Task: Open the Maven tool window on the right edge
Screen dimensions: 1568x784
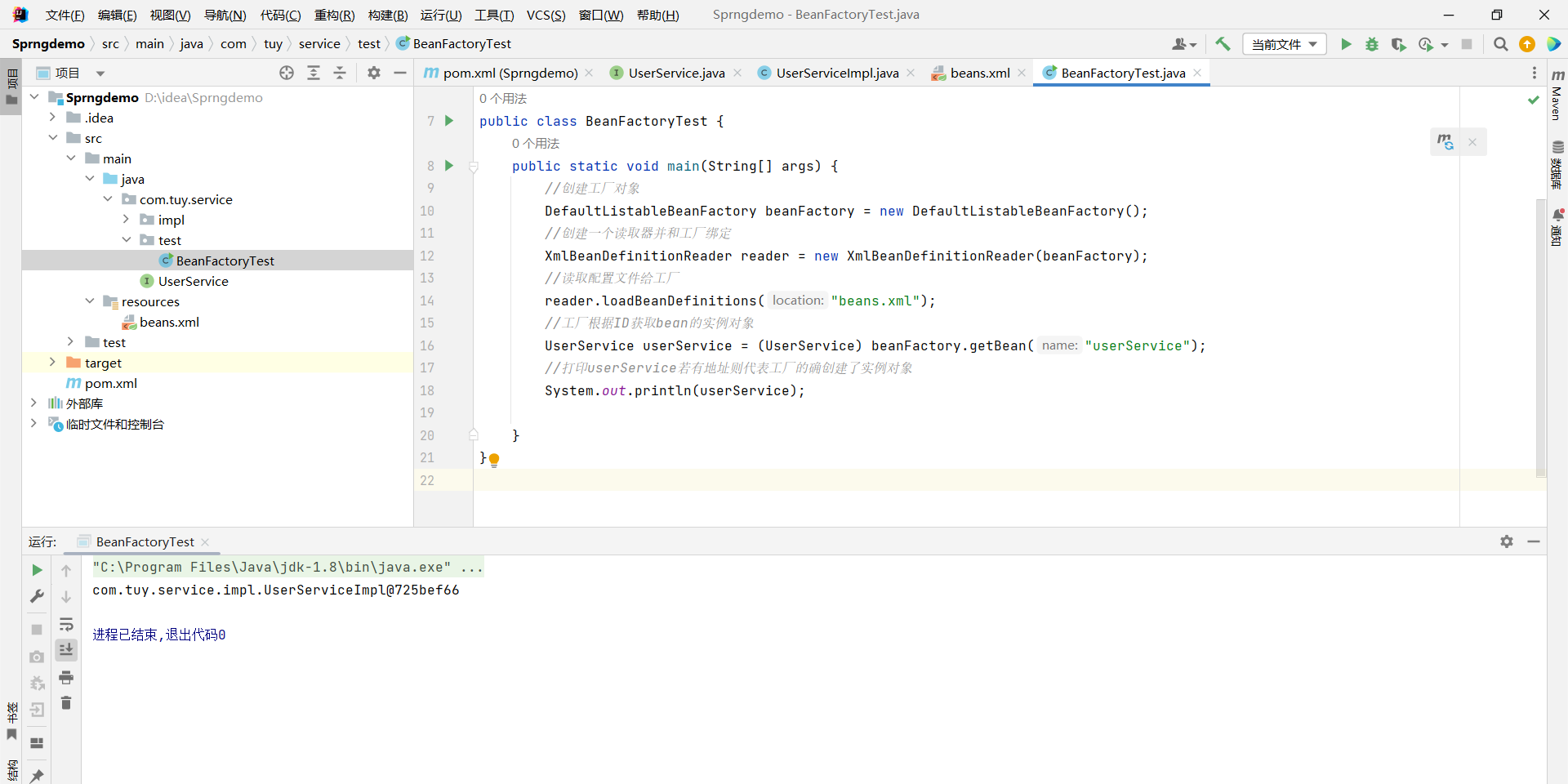Action: tap(1557, 95)
